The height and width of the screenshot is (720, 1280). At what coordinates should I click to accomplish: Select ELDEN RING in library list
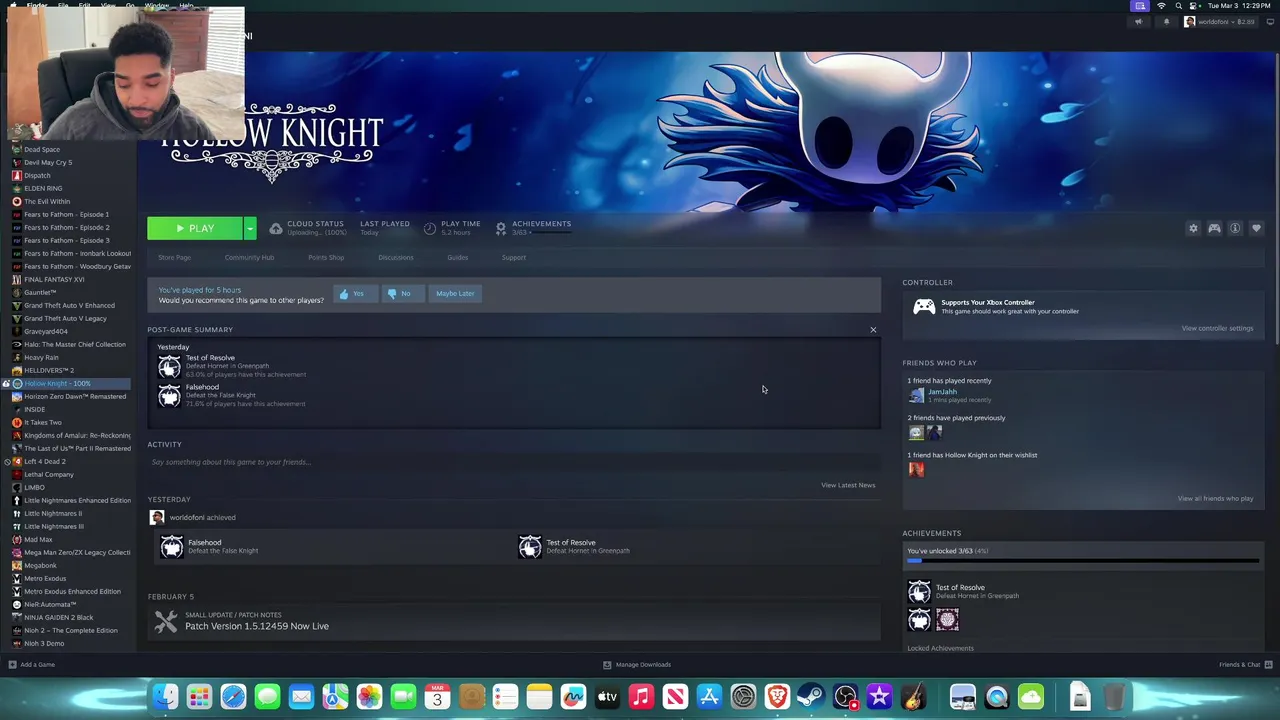[x=43, y=189]
